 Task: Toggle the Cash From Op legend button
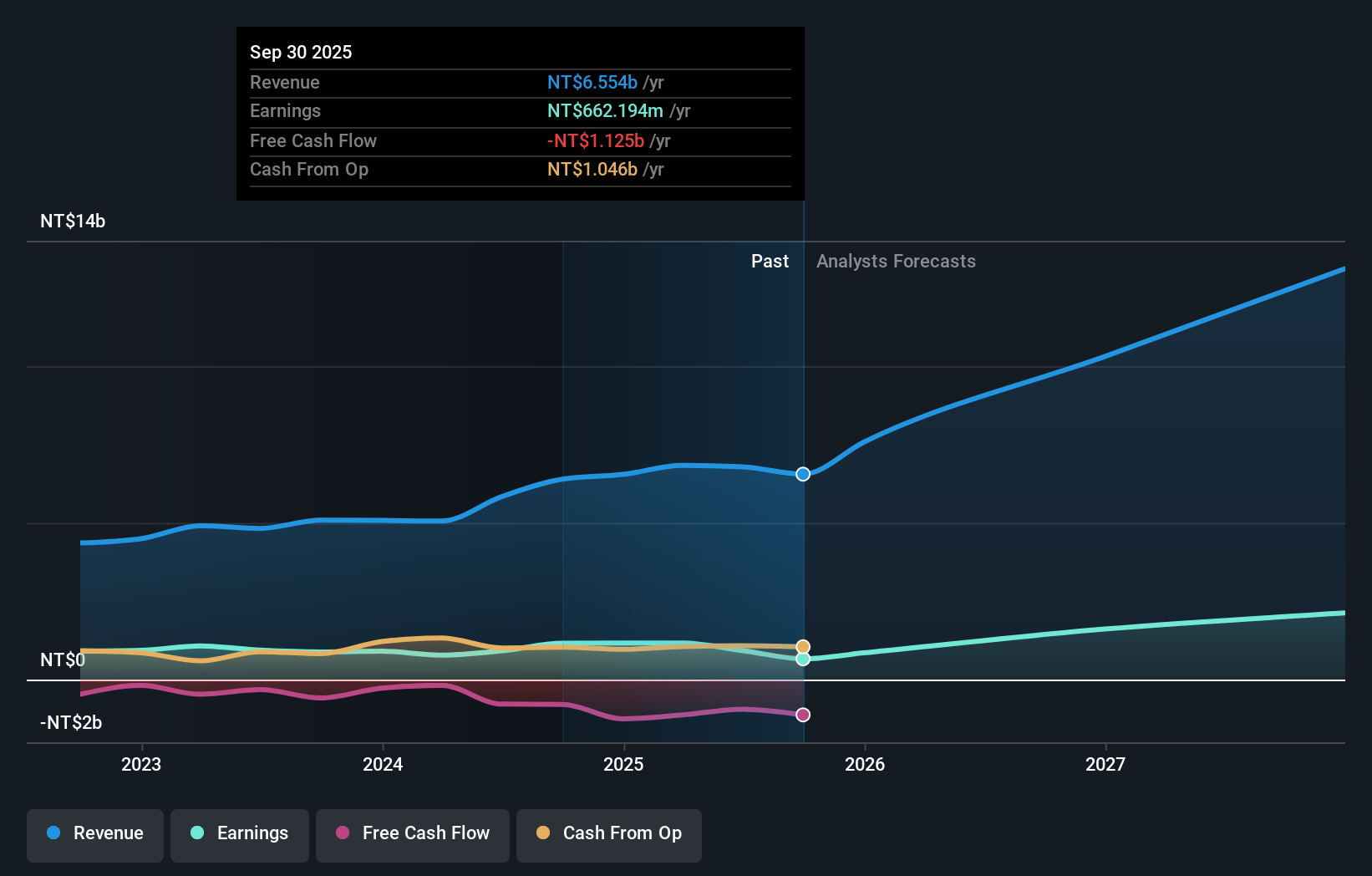tap(609, 835)
